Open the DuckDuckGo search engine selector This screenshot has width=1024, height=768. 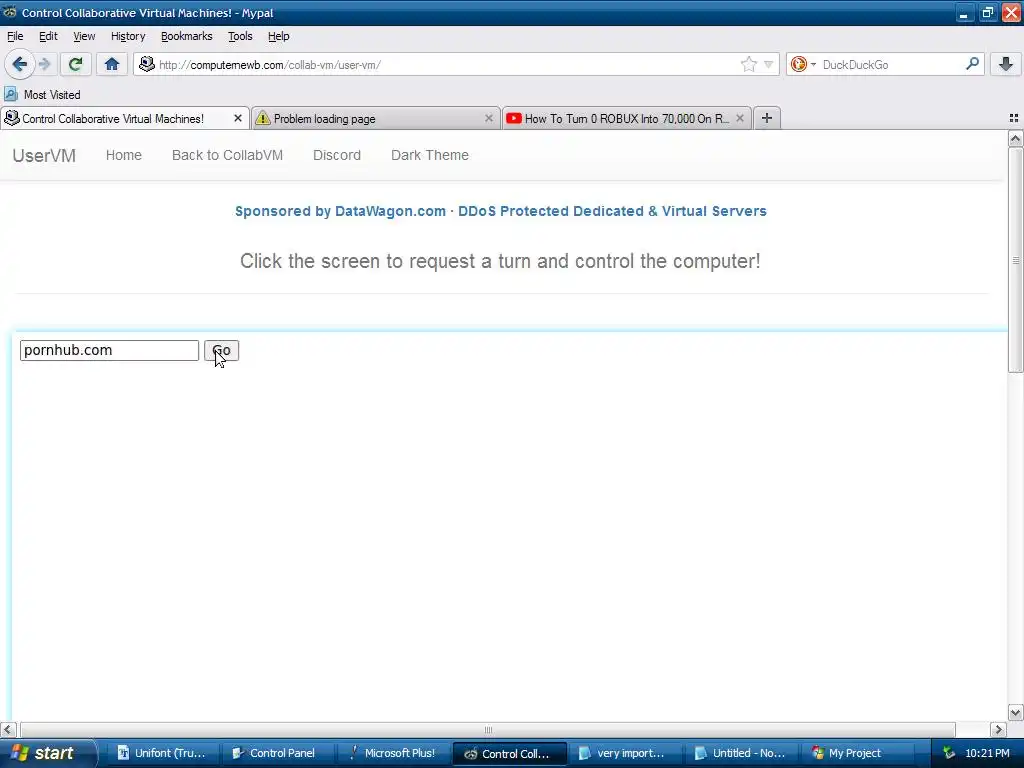[x=803, y=64]
